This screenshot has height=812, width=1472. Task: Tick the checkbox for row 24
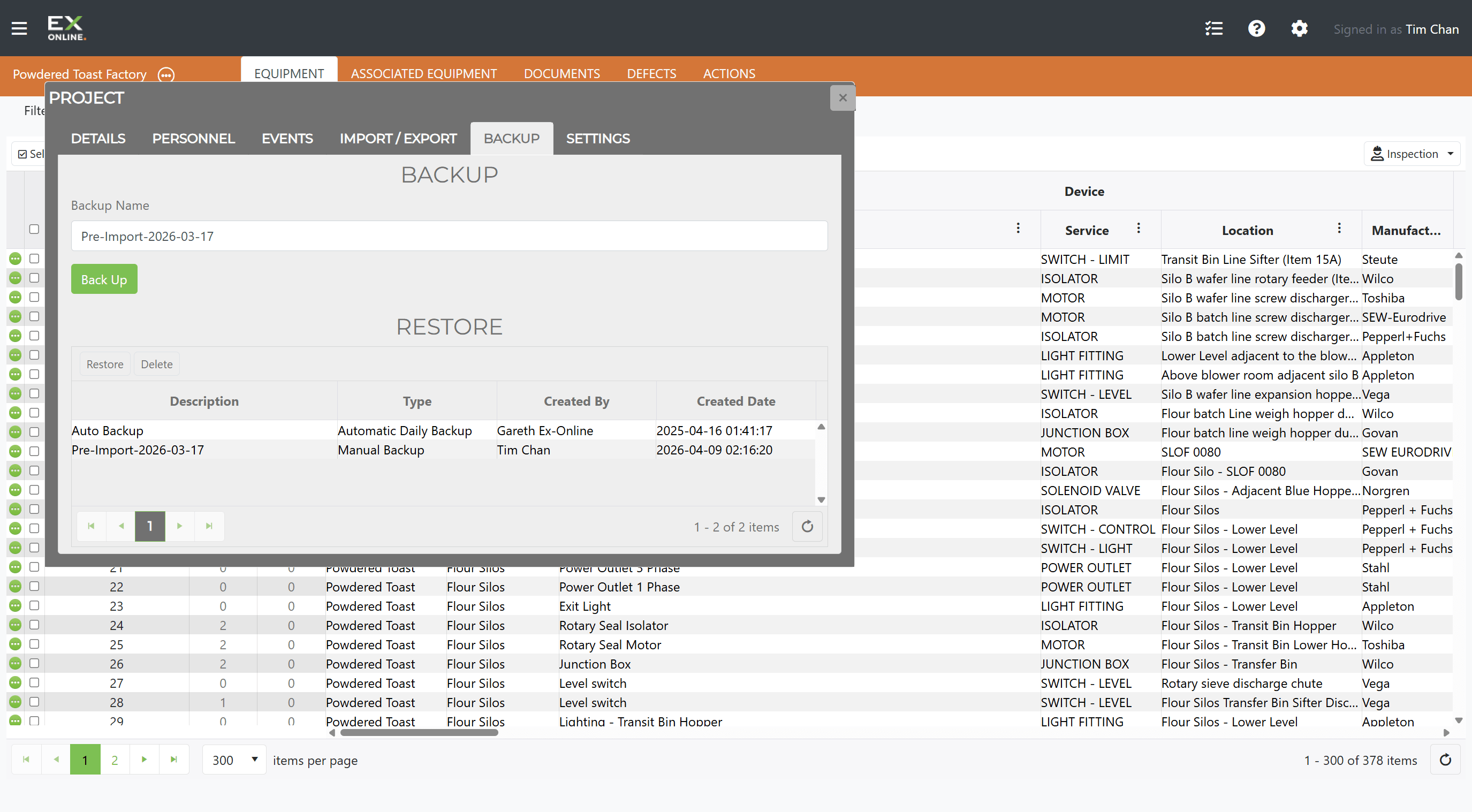(x=34, y=625)
